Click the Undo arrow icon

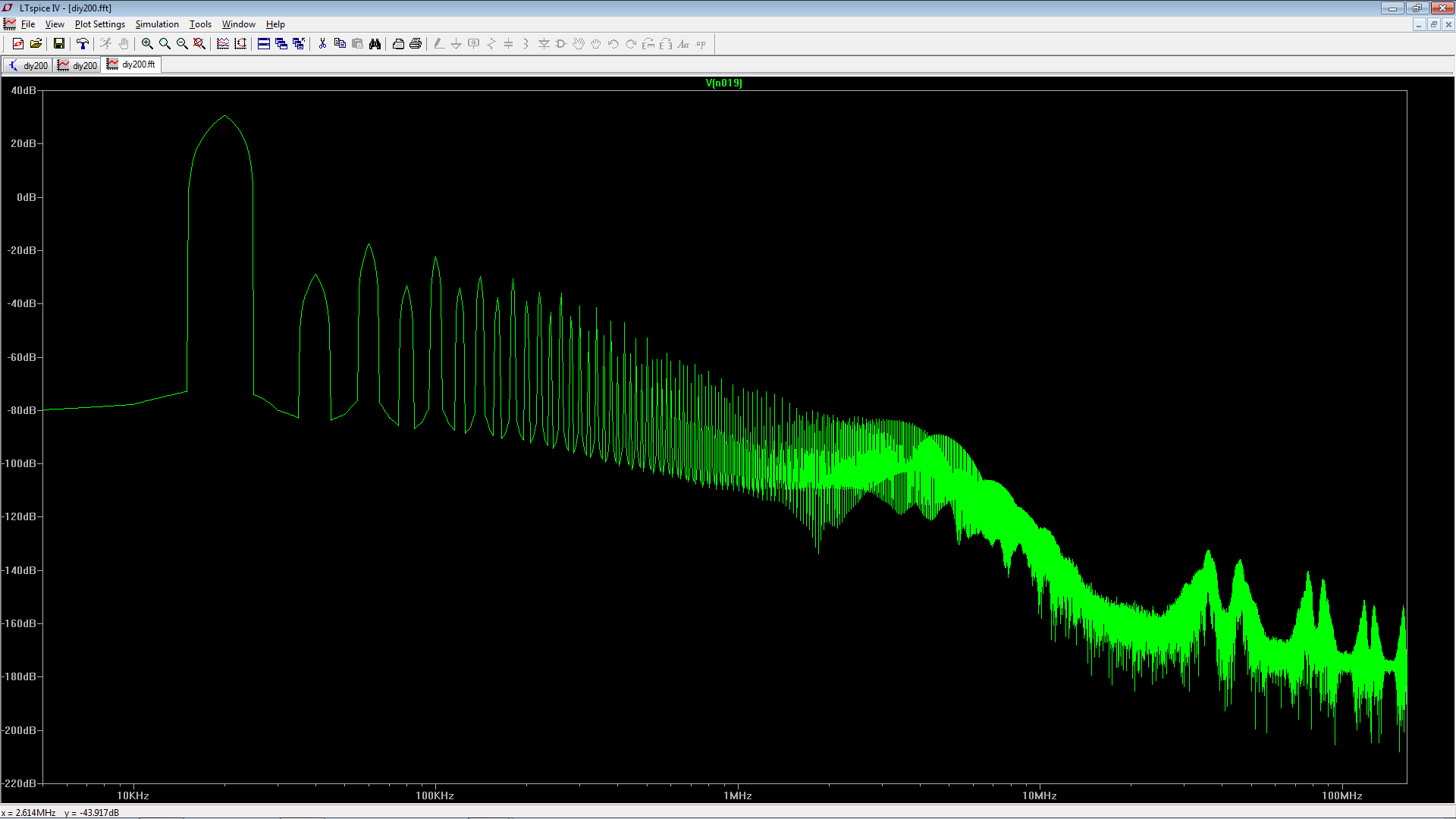click(613, 44)
